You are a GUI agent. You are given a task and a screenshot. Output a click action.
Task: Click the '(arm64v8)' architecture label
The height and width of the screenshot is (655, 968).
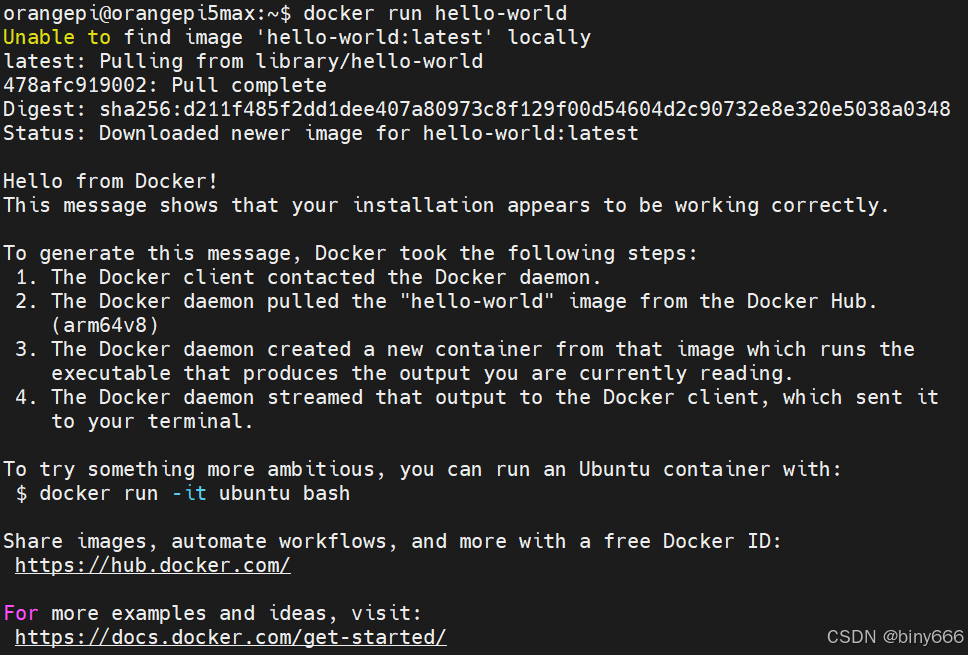coord(105,325)
